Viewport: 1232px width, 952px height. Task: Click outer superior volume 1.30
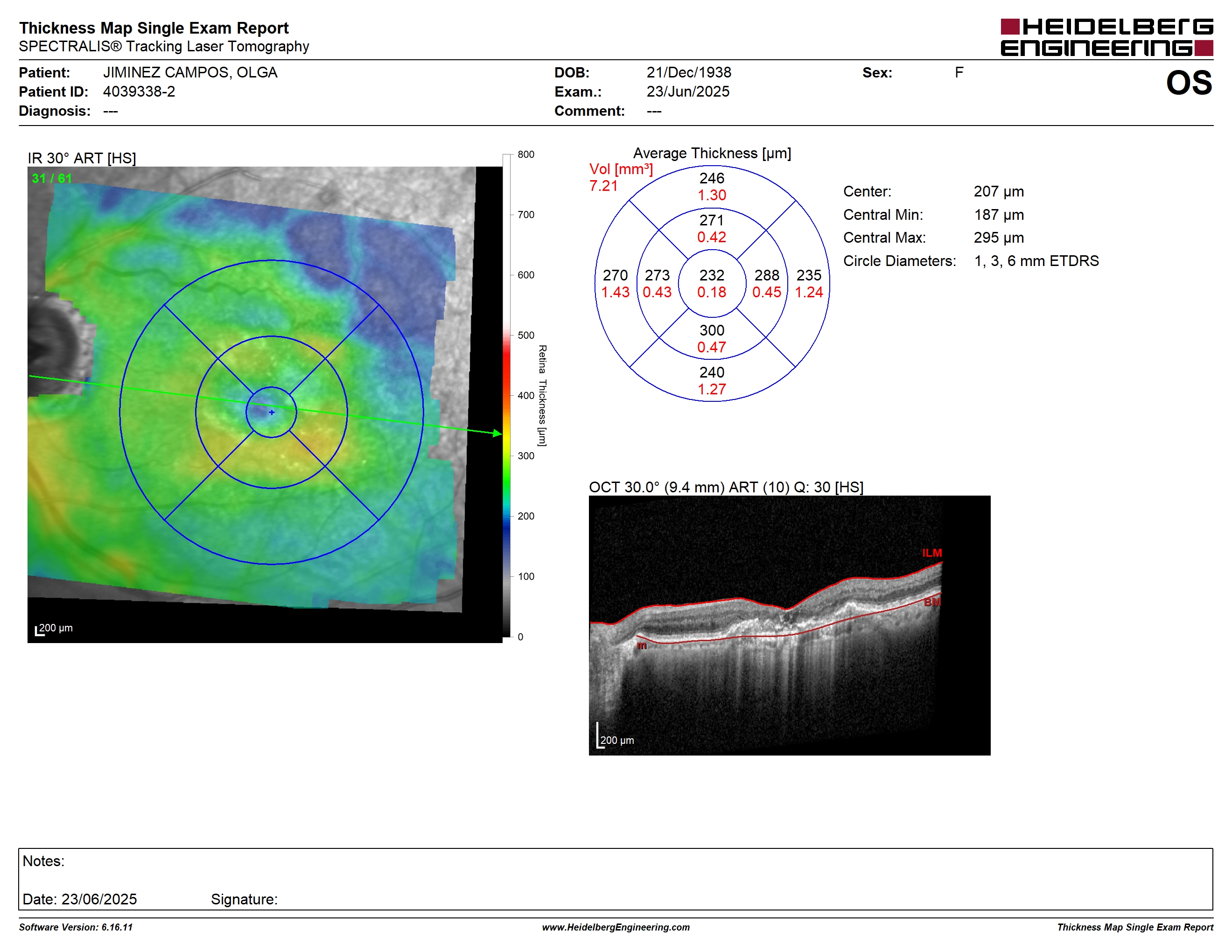point(712,195)
